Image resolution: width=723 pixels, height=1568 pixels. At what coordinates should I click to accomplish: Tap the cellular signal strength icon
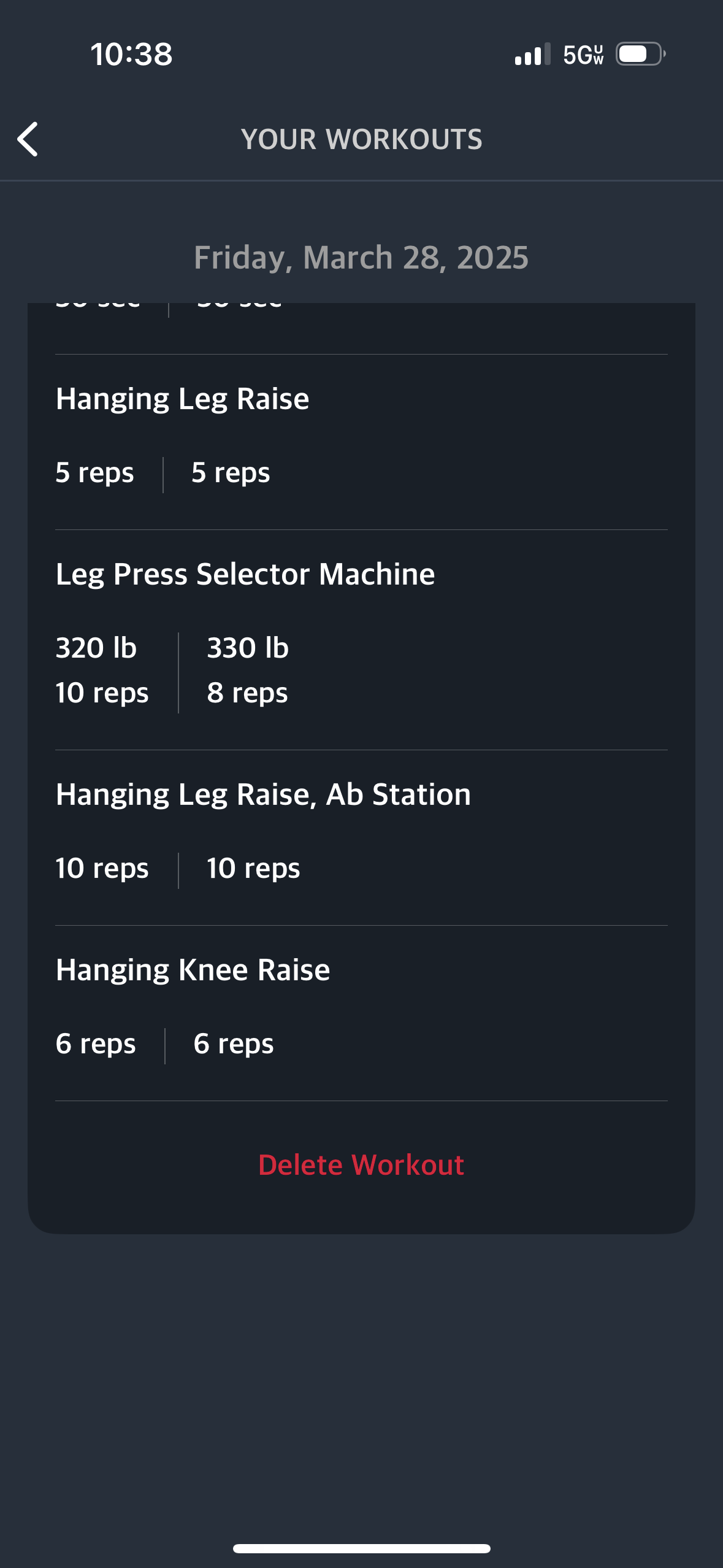(532, 54)
